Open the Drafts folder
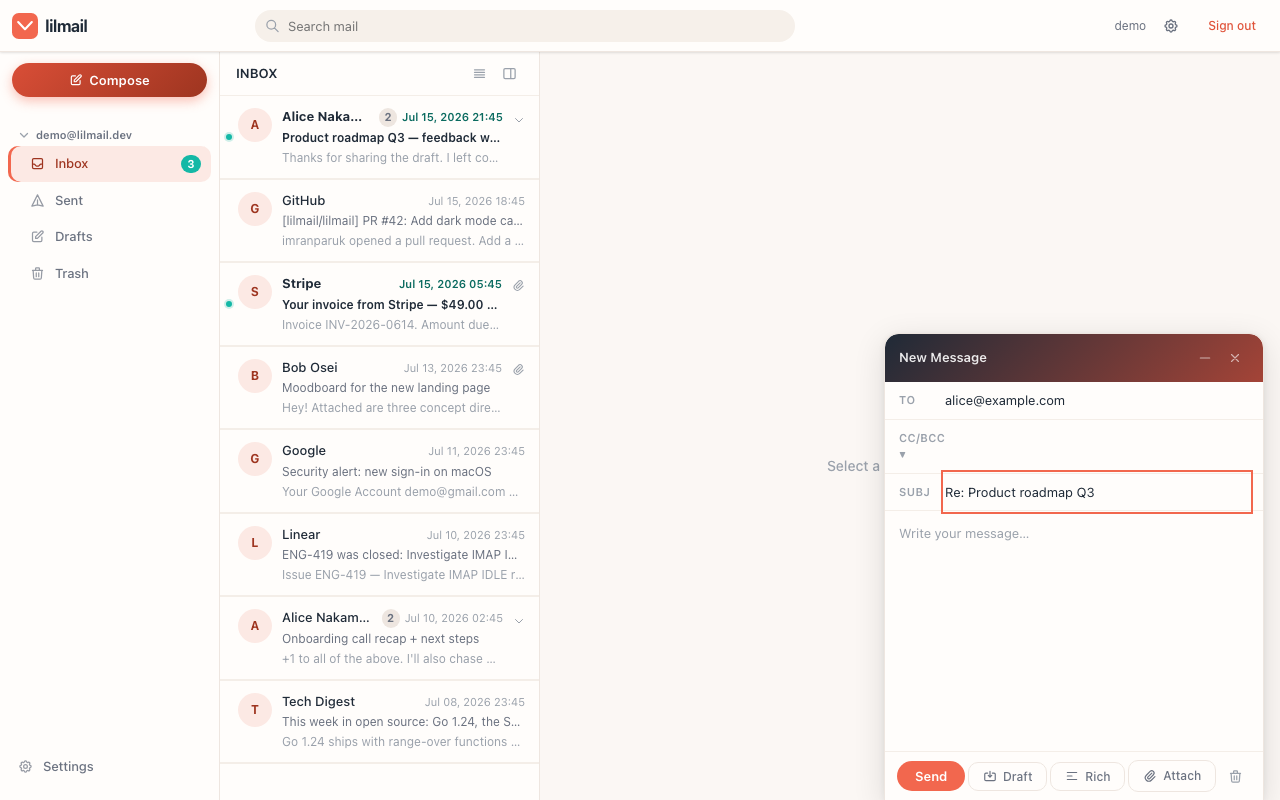The height and width of the screenshot is (800, 1280). pos(110,237)
